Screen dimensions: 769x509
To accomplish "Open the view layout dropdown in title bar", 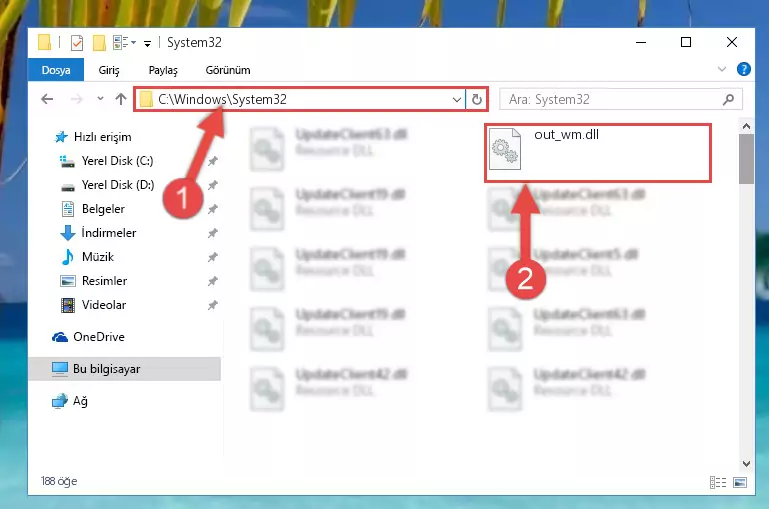I will [x=125, y=43].
